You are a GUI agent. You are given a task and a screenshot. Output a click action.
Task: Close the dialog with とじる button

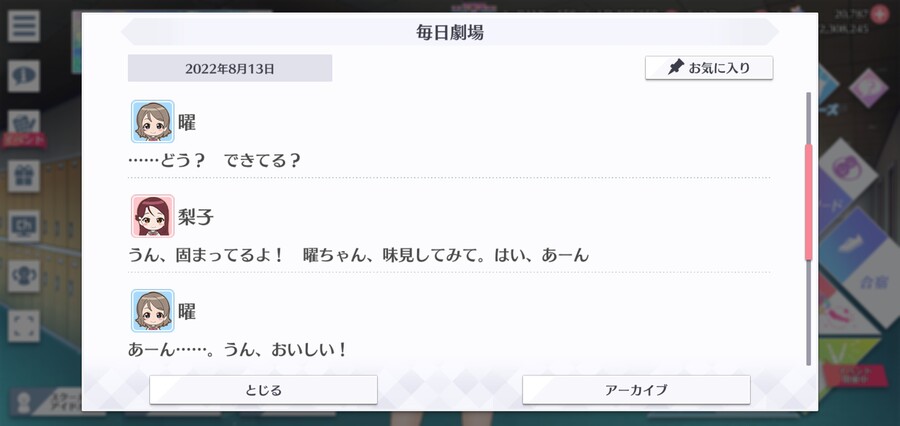[x=263, y=390]
